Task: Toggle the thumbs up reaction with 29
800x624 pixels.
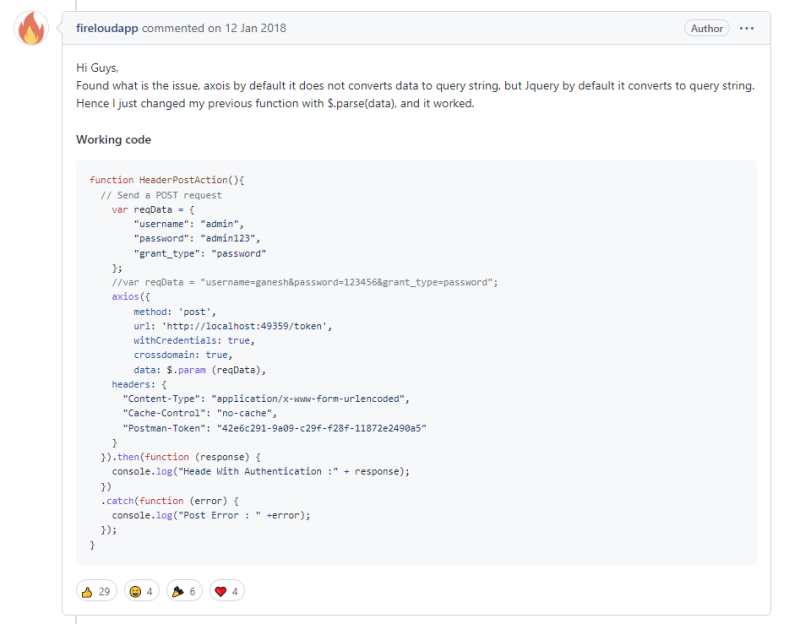Action: [96, 591]
